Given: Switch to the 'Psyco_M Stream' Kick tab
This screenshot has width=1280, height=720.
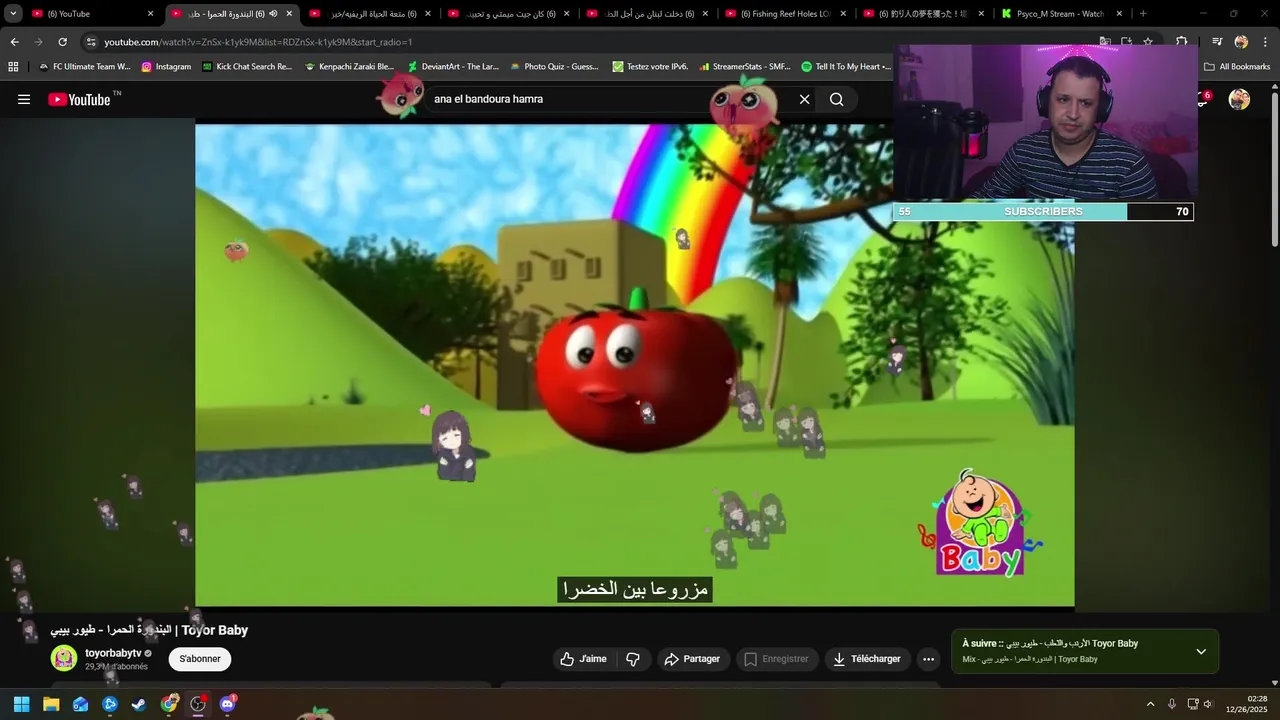Looking at the screenshot, I should click(1064, 14).
